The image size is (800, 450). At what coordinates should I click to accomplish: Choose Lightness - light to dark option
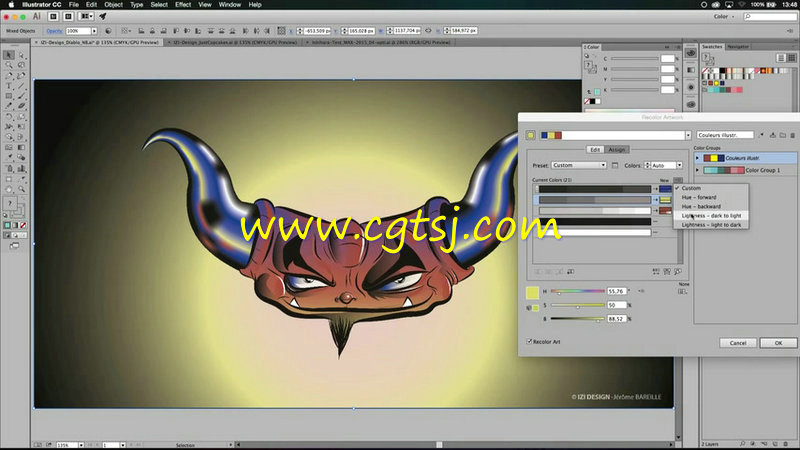711,225
